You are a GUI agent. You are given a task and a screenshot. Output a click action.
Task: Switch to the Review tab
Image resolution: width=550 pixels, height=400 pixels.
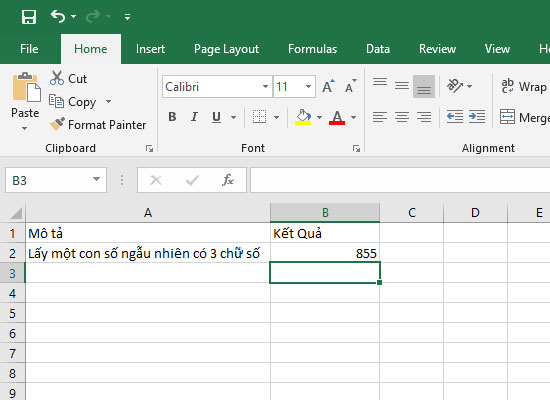[x=437, y=49]
